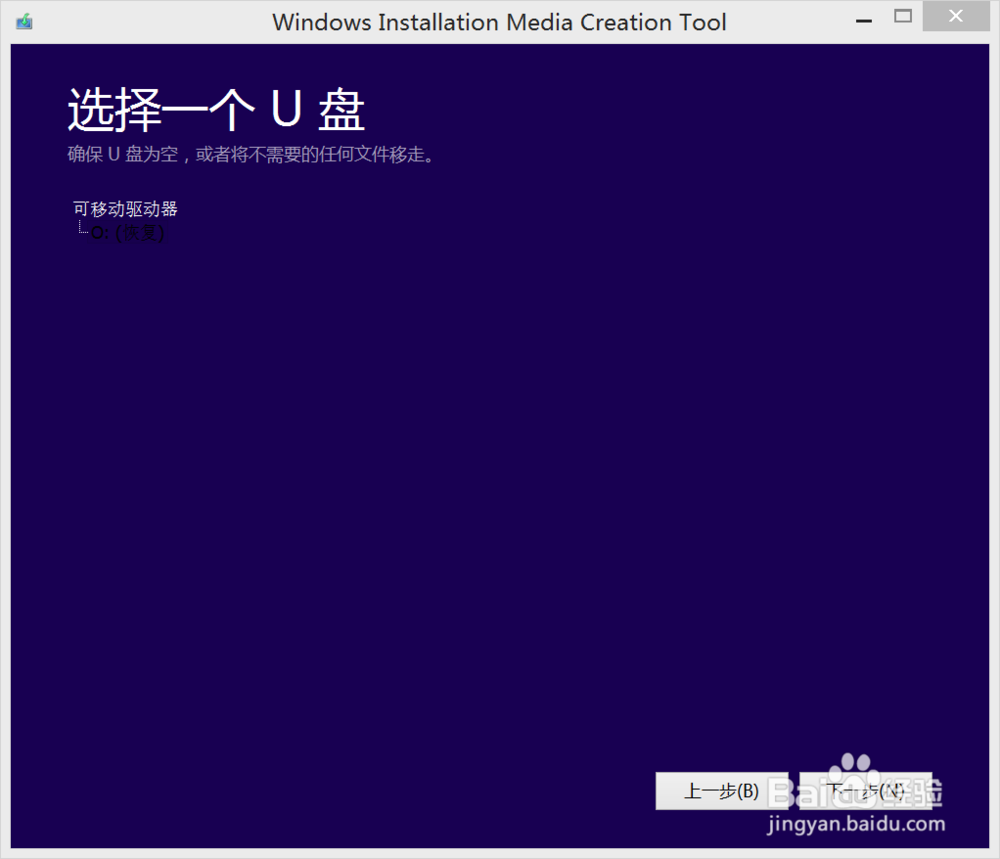
Task: Minimize the Media Creation Tool window
Action: click(x=864, y=19)
